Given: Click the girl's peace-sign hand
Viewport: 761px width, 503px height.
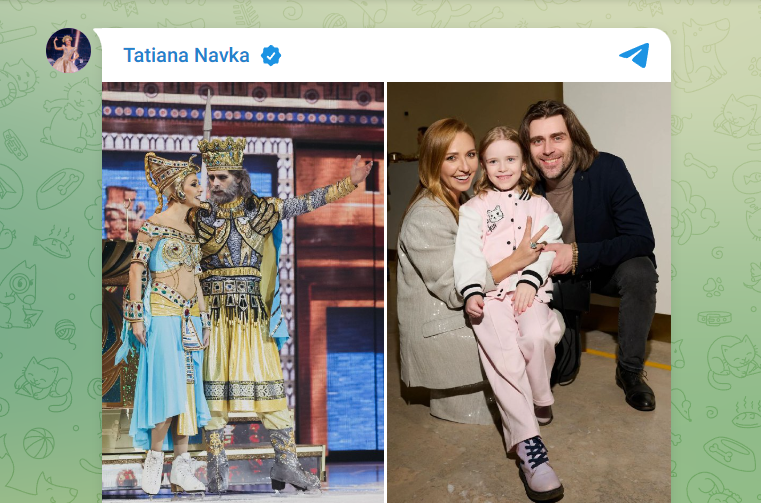Looking at the screenshot, I should pyautogui.click(x=529, y=243).
